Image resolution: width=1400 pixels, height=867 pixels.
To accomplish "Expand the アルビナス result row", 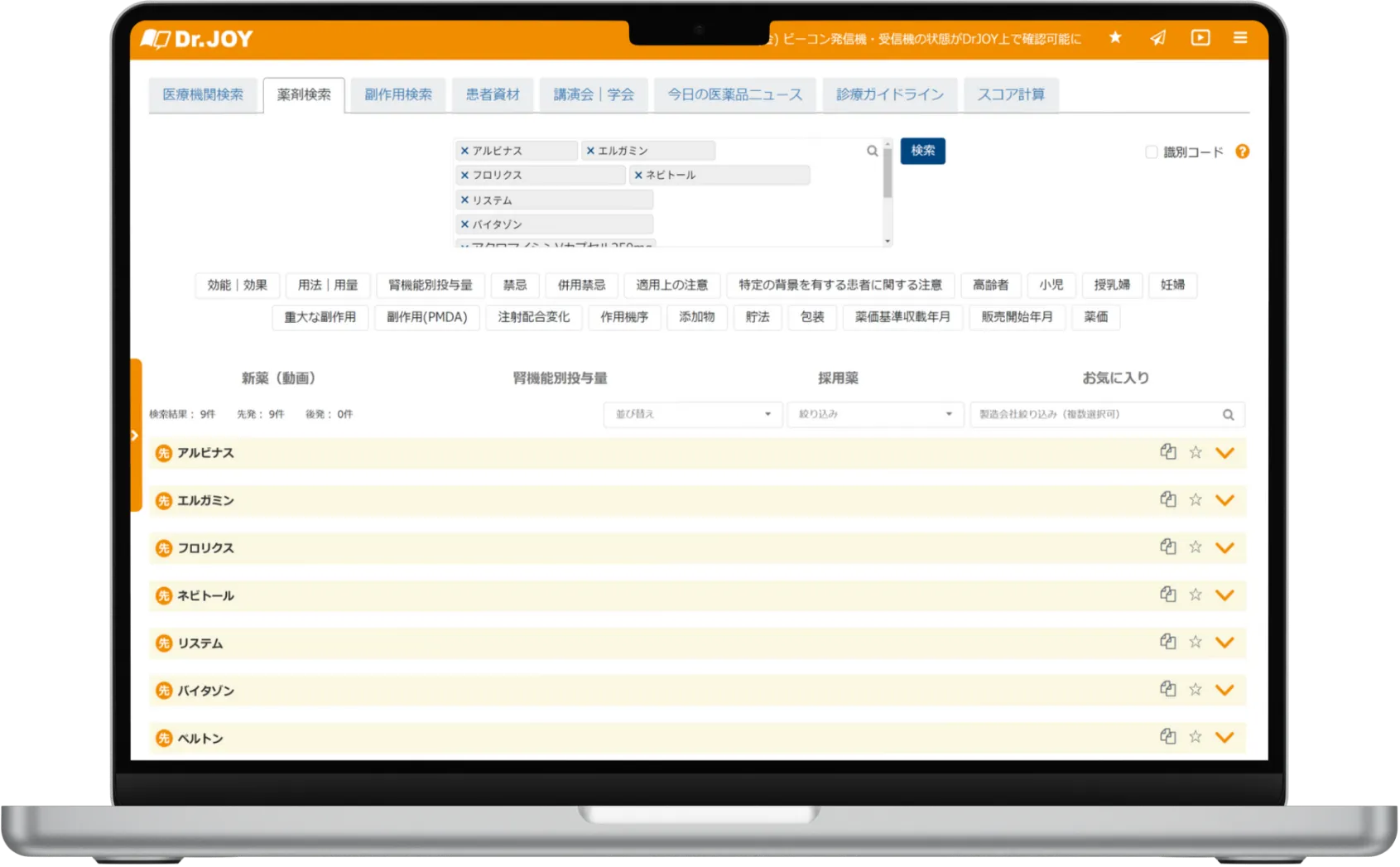I will point(1224,453).
